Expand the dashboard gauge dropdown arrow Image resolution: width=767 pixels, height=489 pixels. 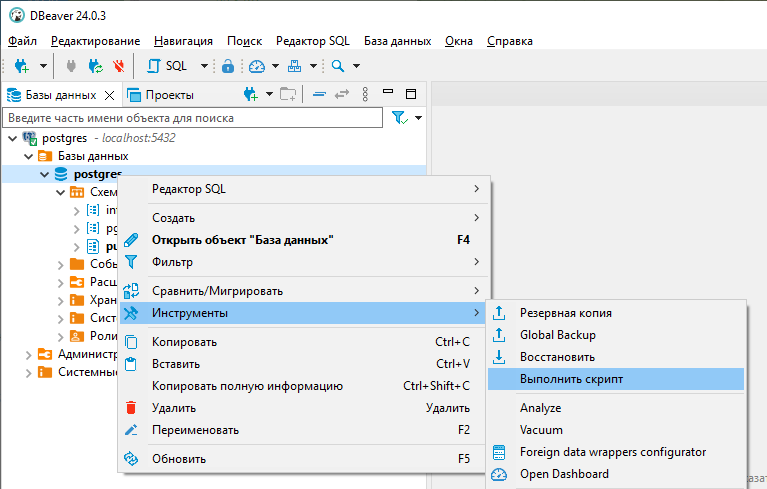pos(275,66)
